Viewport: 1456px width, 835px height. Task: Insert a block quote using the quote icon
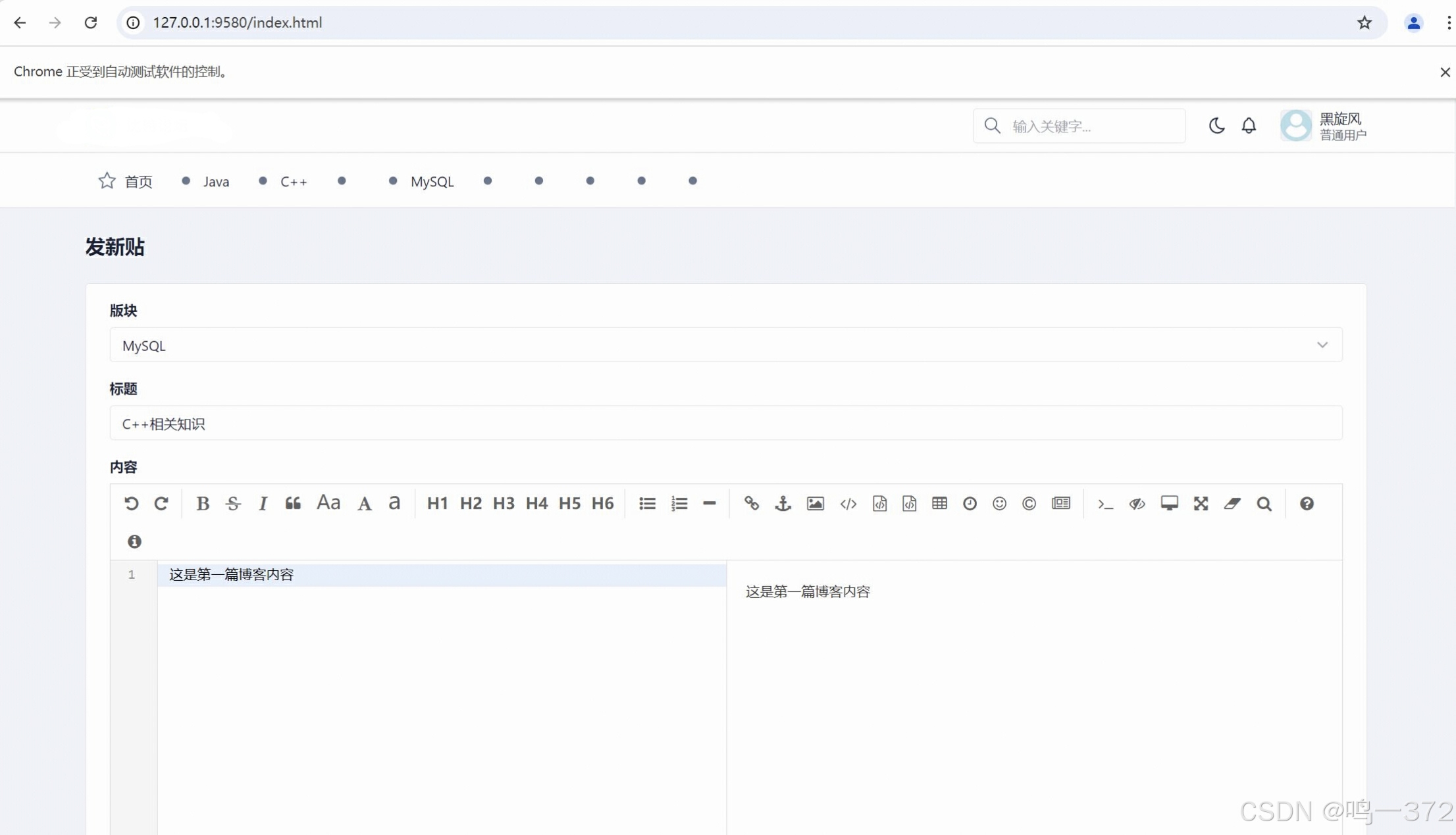[x=293, y=504]
